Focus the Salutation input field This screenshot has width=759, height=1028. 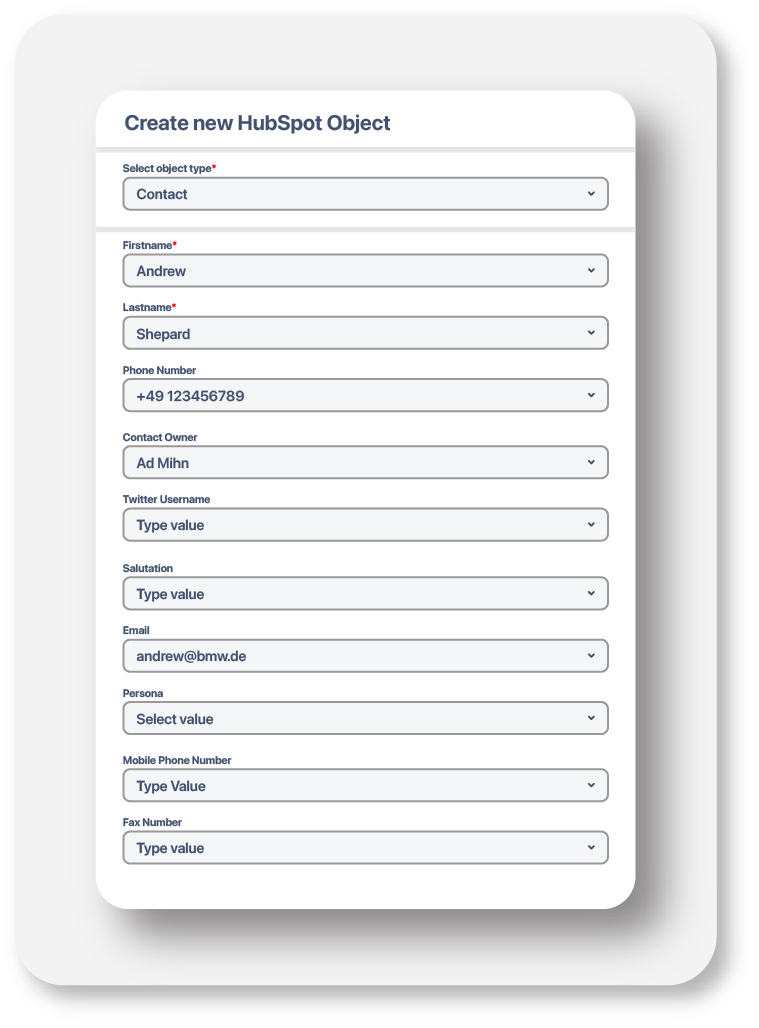(x=365, y=594)
